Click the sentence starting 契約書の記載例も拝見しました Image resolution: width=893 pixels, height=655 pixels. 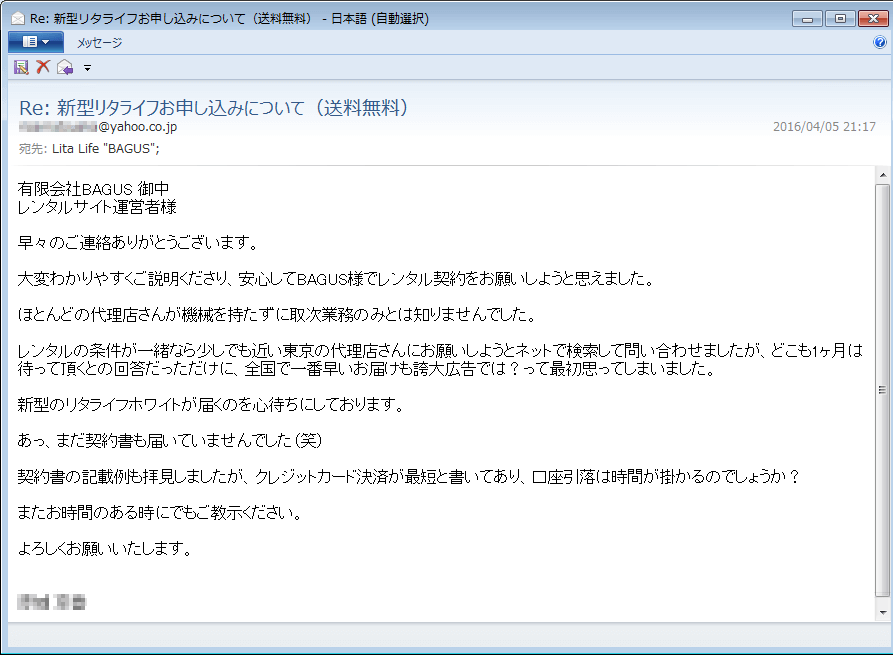[409, 476]
